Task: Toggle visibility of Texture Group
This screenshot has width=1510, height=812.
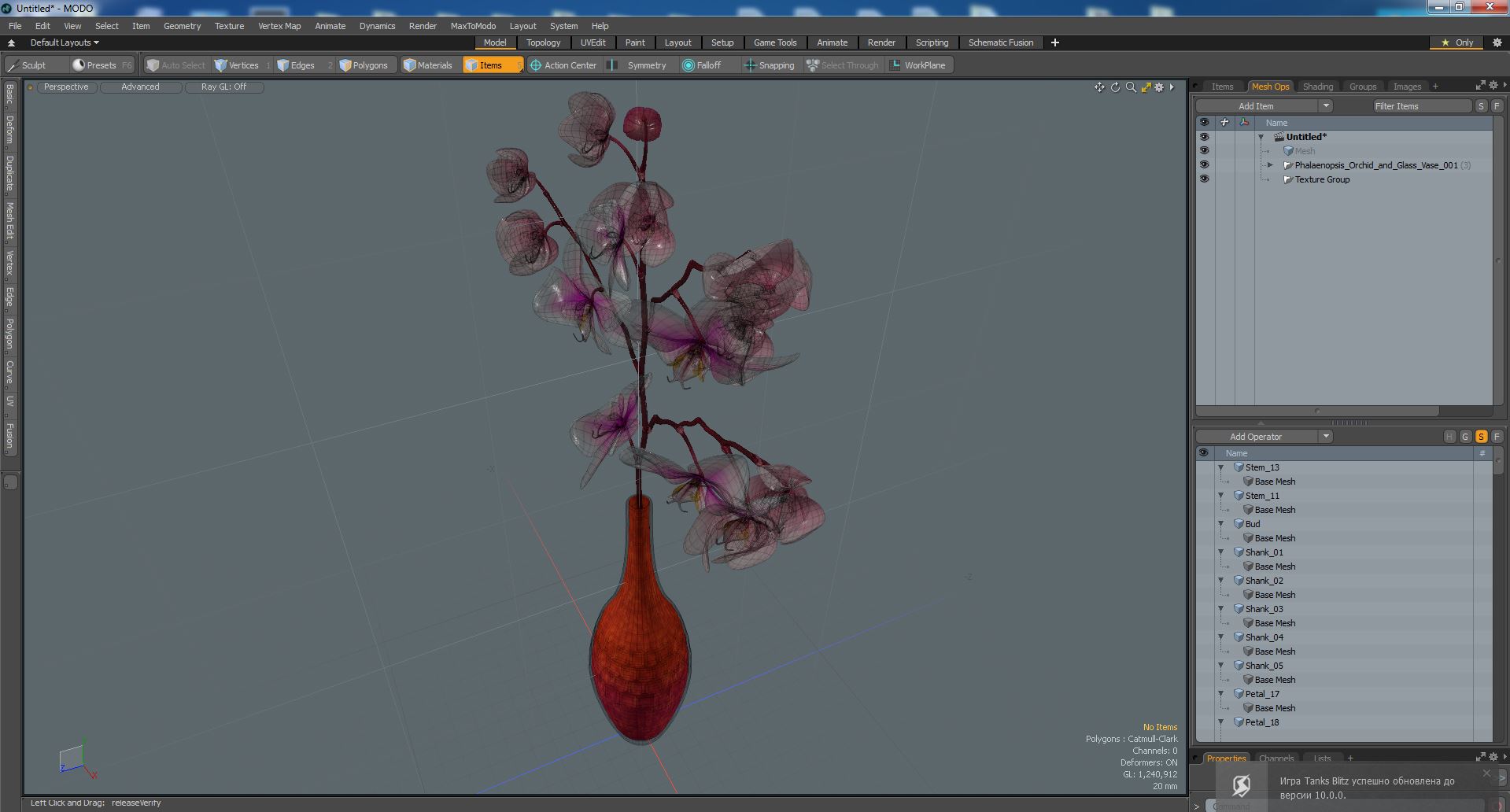Action: (1204, 179)
